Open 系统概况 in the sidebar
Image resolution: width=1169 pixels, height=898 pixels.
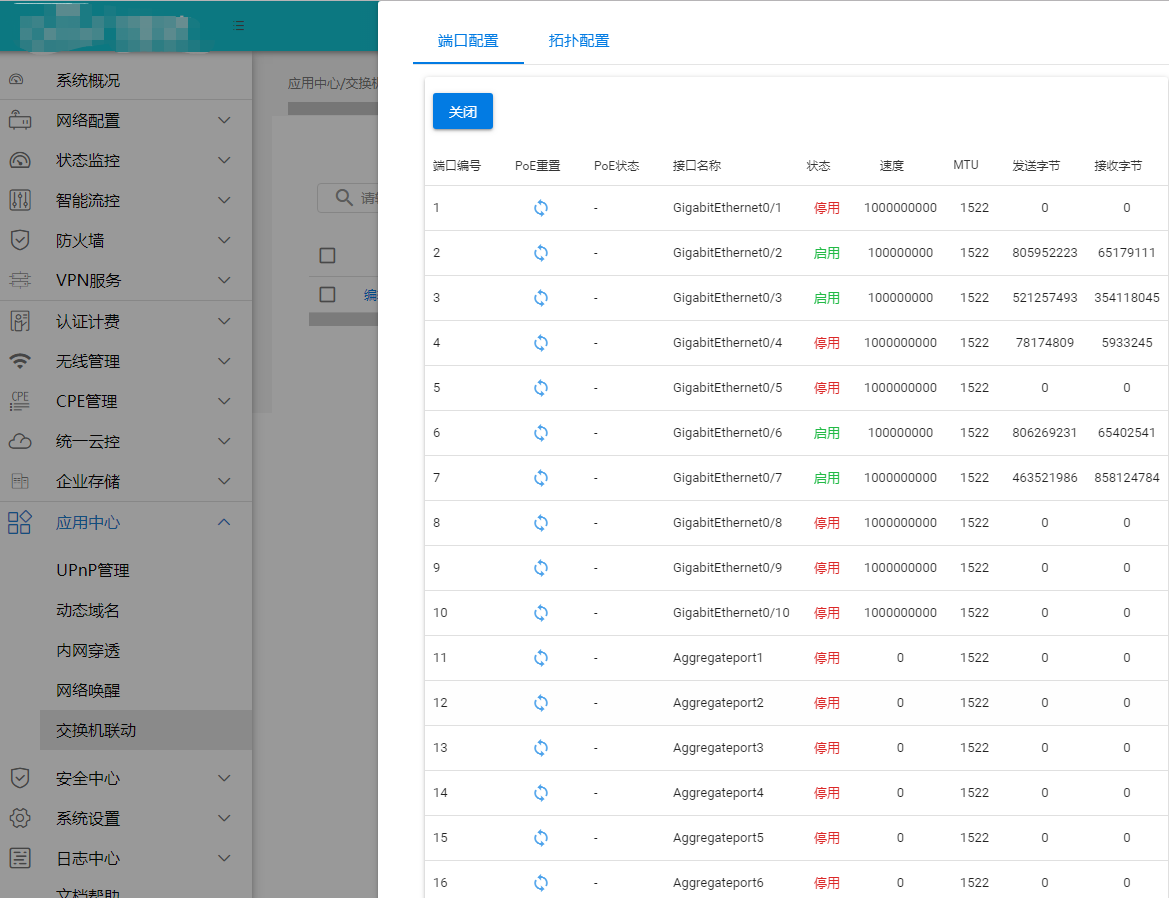click(88, 80)
